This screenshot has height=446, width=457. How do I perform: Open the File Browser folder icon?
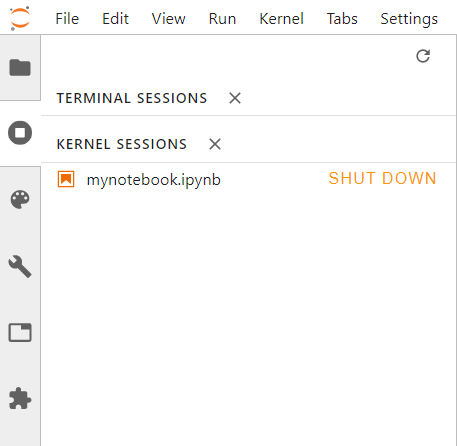(20, 68)
